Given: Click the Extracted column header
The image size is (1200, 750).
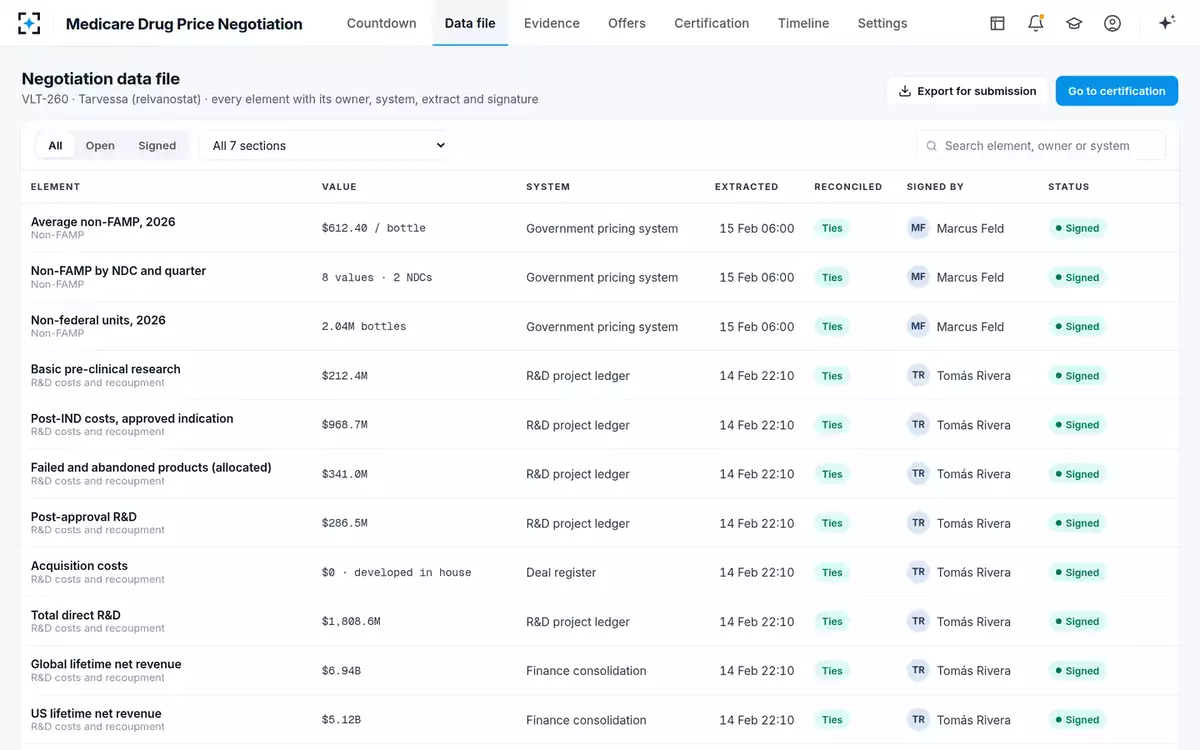Looking at the screenshot, I should (746, 187).
